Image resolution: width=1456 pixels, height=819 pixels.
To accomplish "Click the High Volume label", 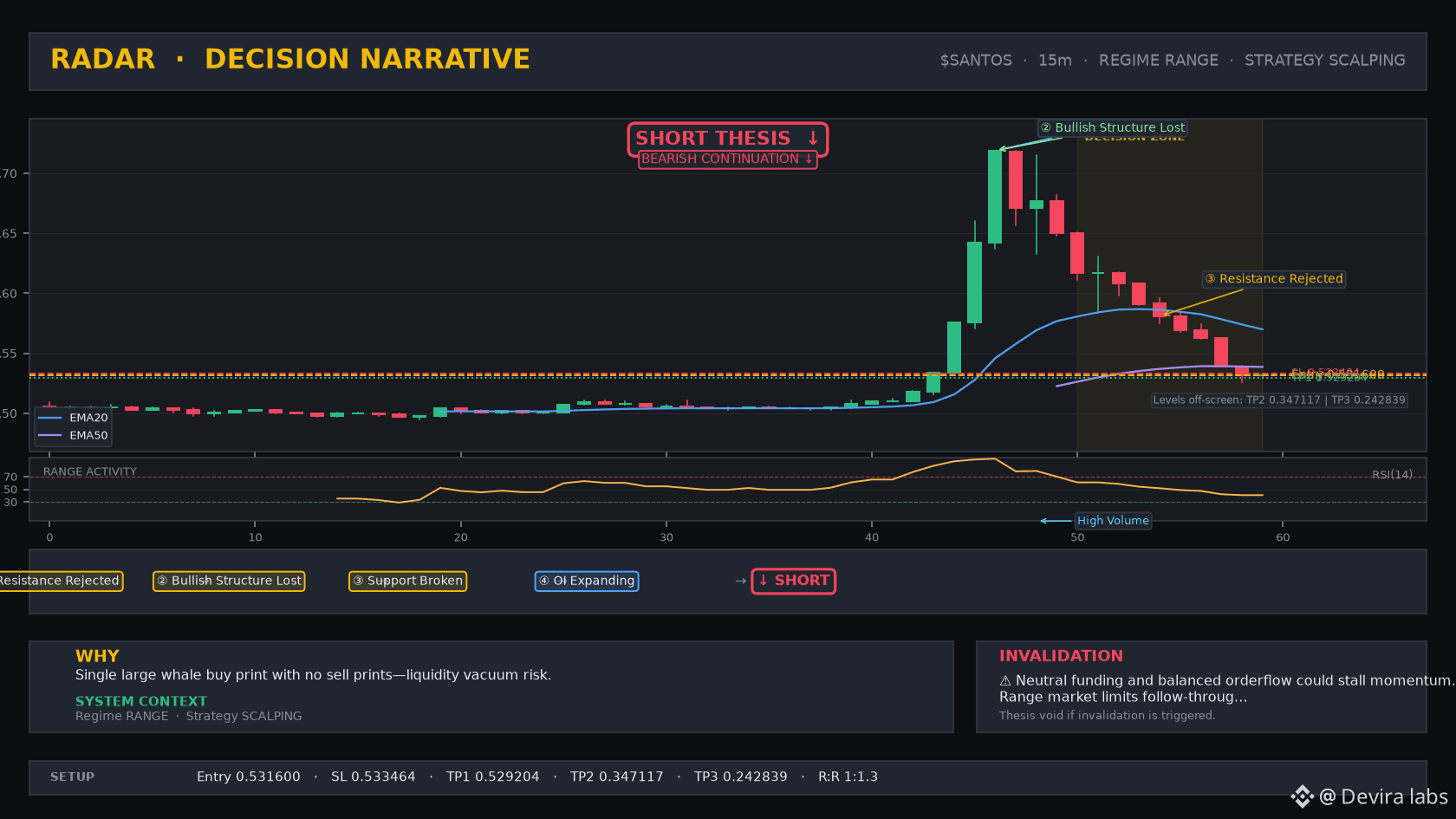I will (1113, 521).
